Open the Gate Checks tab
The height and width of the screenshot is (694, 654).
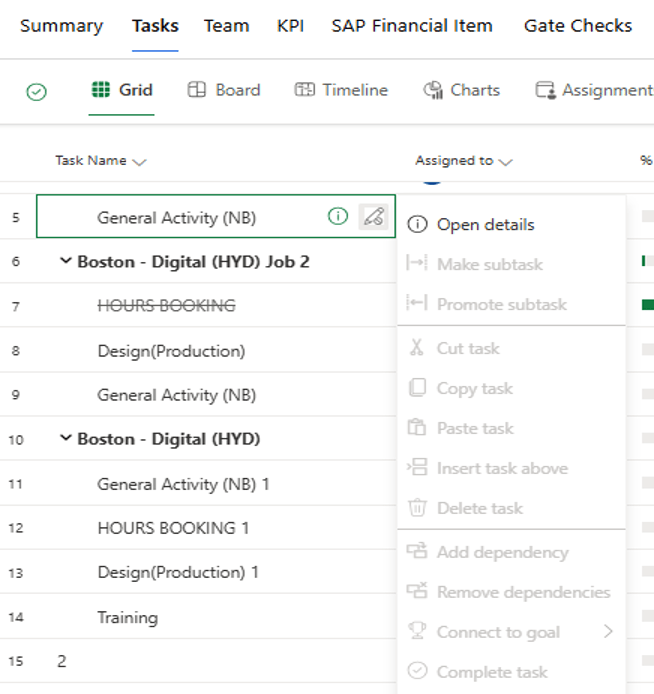(x=577, y=26)
